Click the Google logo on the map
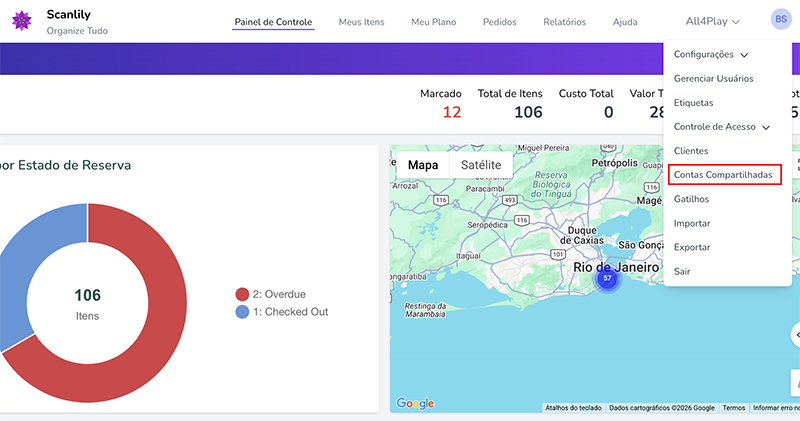This screenshot has height=421, width=800. click(415, 403)
